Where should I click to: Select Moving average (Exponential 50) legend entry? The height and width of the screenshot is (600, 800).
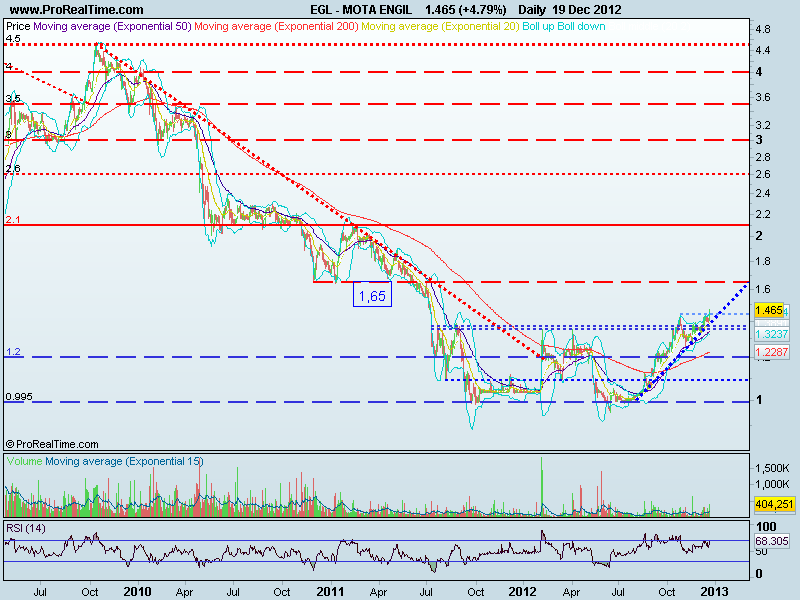click(x=112, y=26)
